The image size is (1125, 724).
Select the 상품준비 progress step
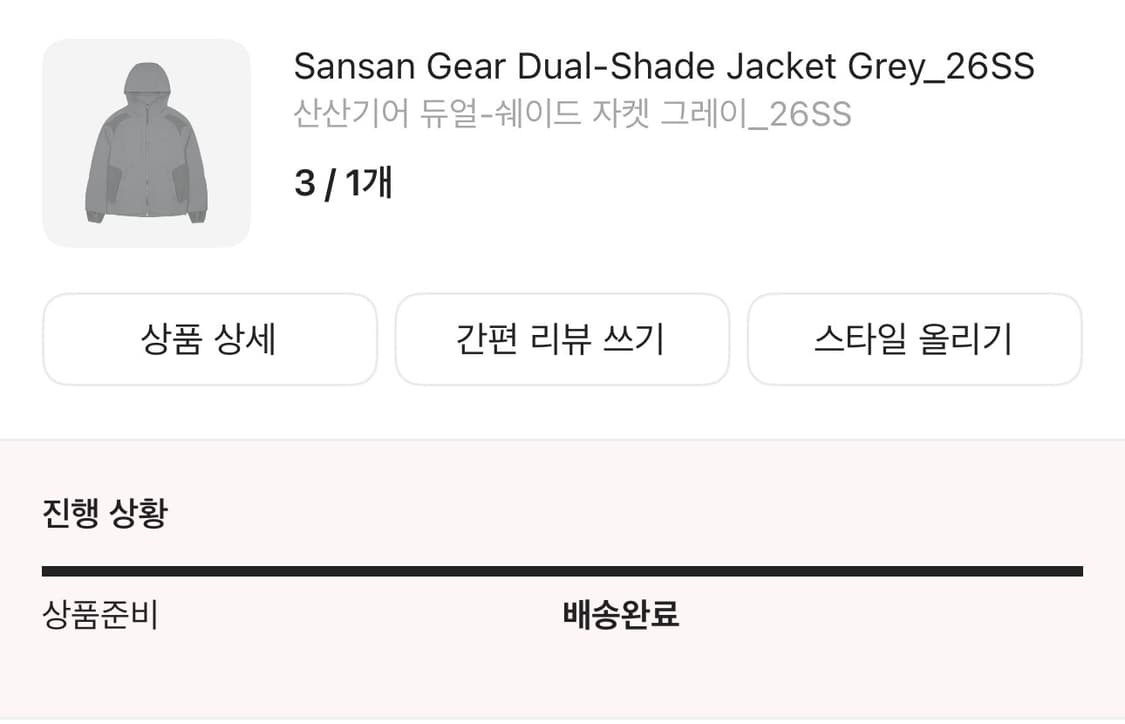pyautogui.click(x=100, y=614)
